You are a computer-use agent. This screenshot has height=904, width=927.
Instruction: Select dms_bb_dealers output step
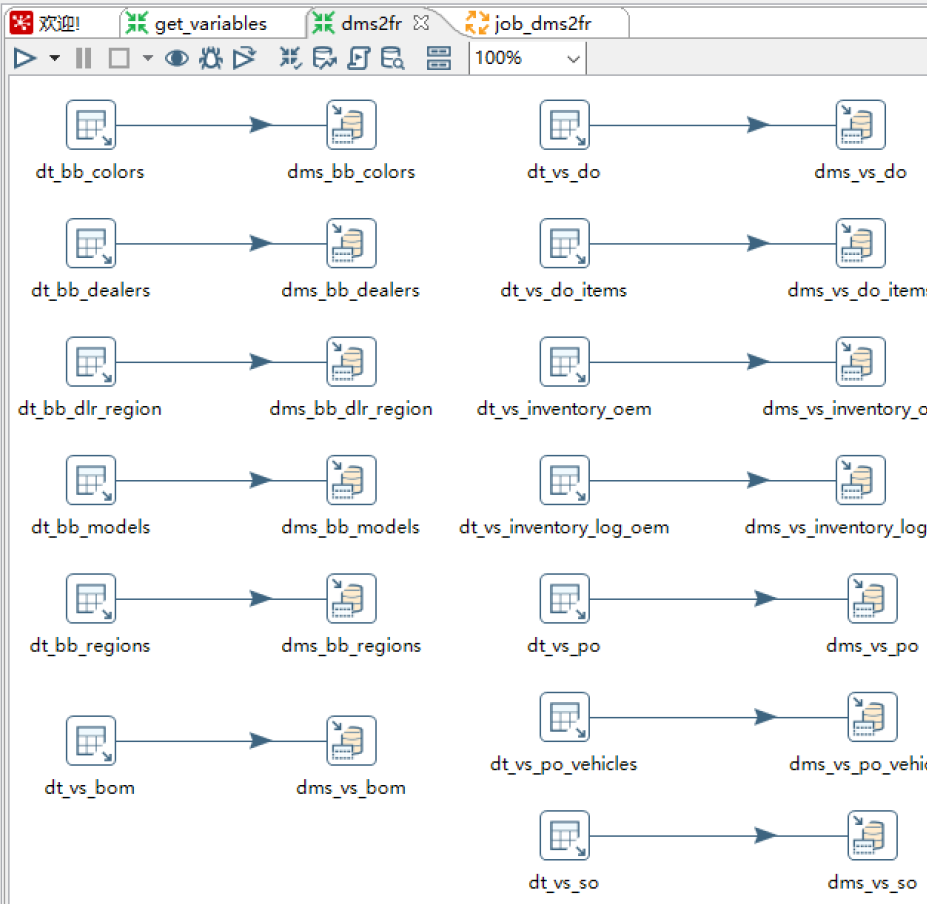pos(351,243)
